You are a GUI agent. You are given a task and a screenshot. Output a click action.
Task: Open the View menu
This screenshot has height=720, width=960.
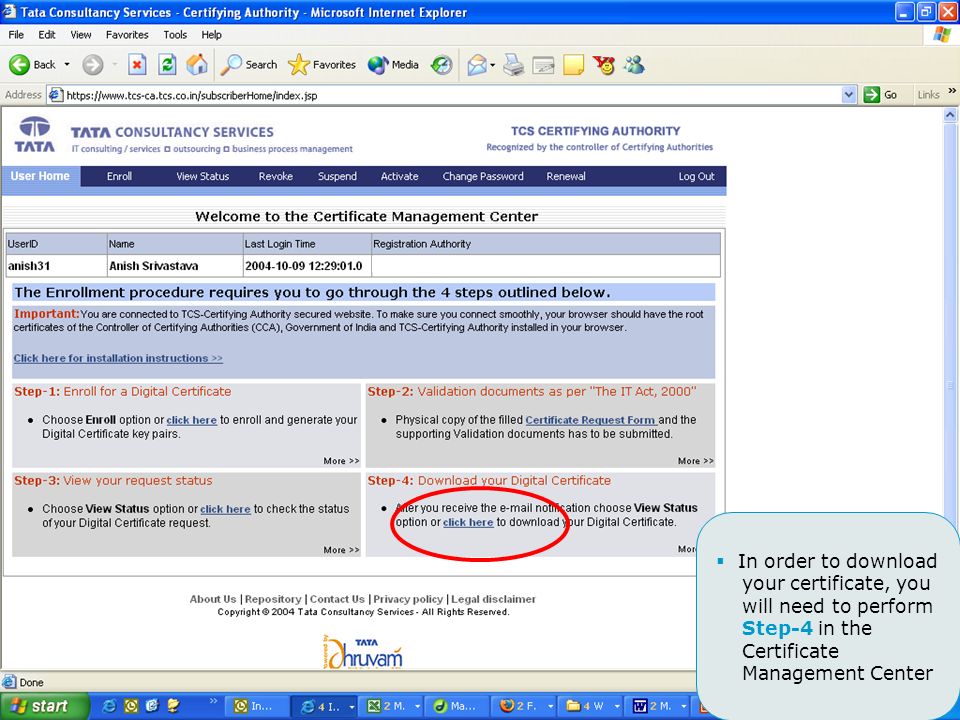80,35
